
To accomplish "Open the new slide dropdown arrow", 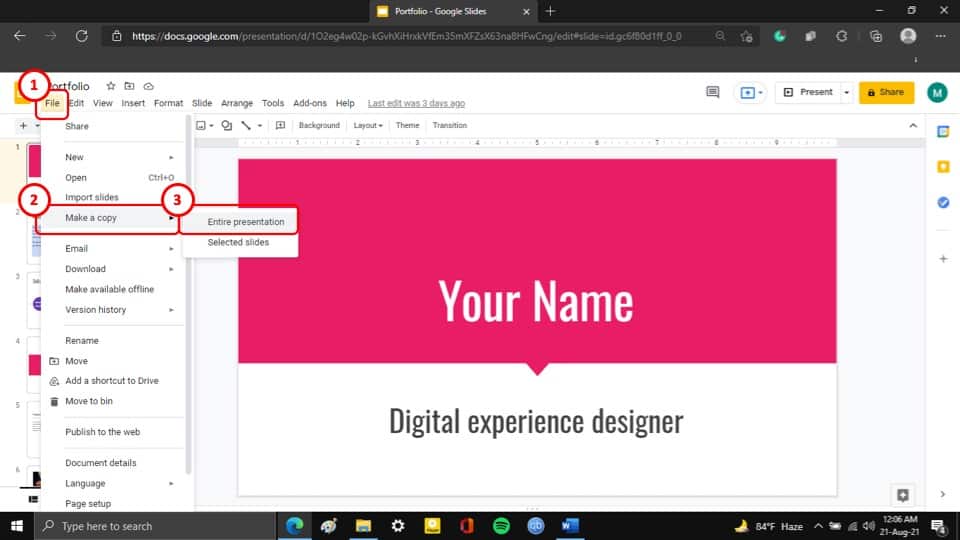I will point(37,126).
